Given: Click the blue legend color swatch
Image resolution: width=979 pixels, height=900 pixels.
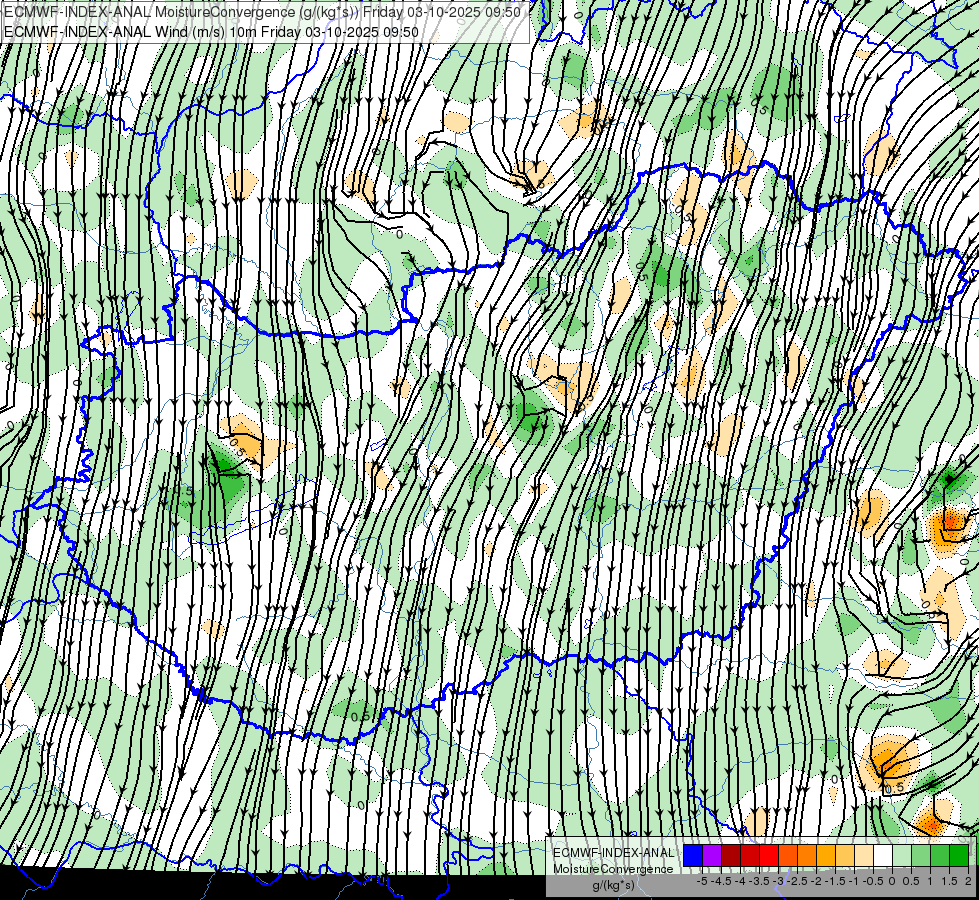Looking at the screenshot, I should [693, 856].
